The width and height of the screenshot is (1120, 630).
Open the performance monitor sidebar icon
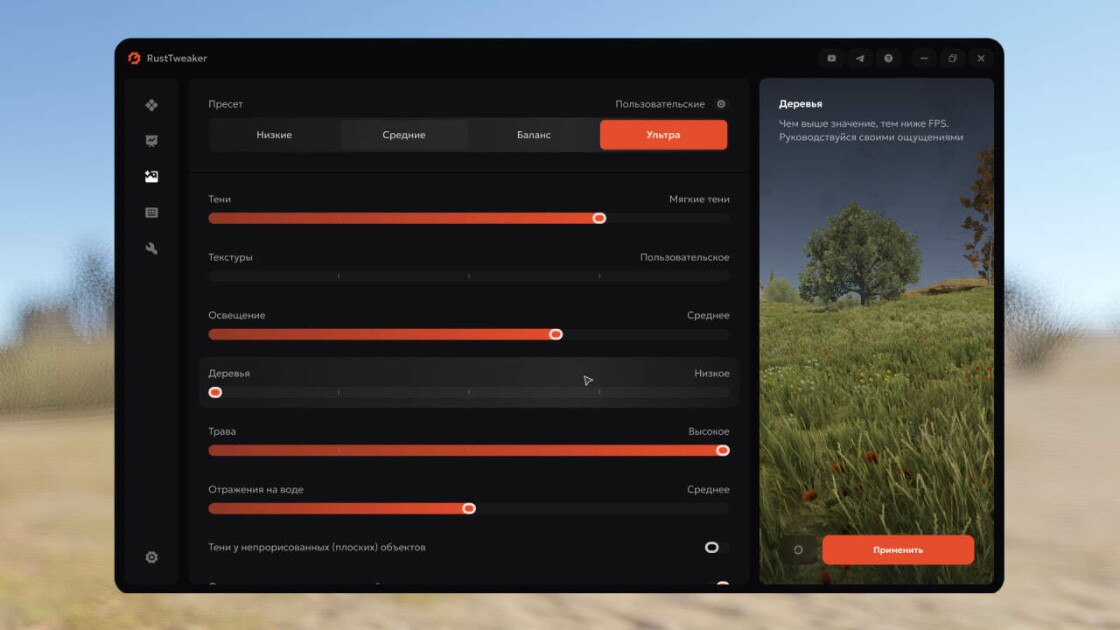point(151,141)
